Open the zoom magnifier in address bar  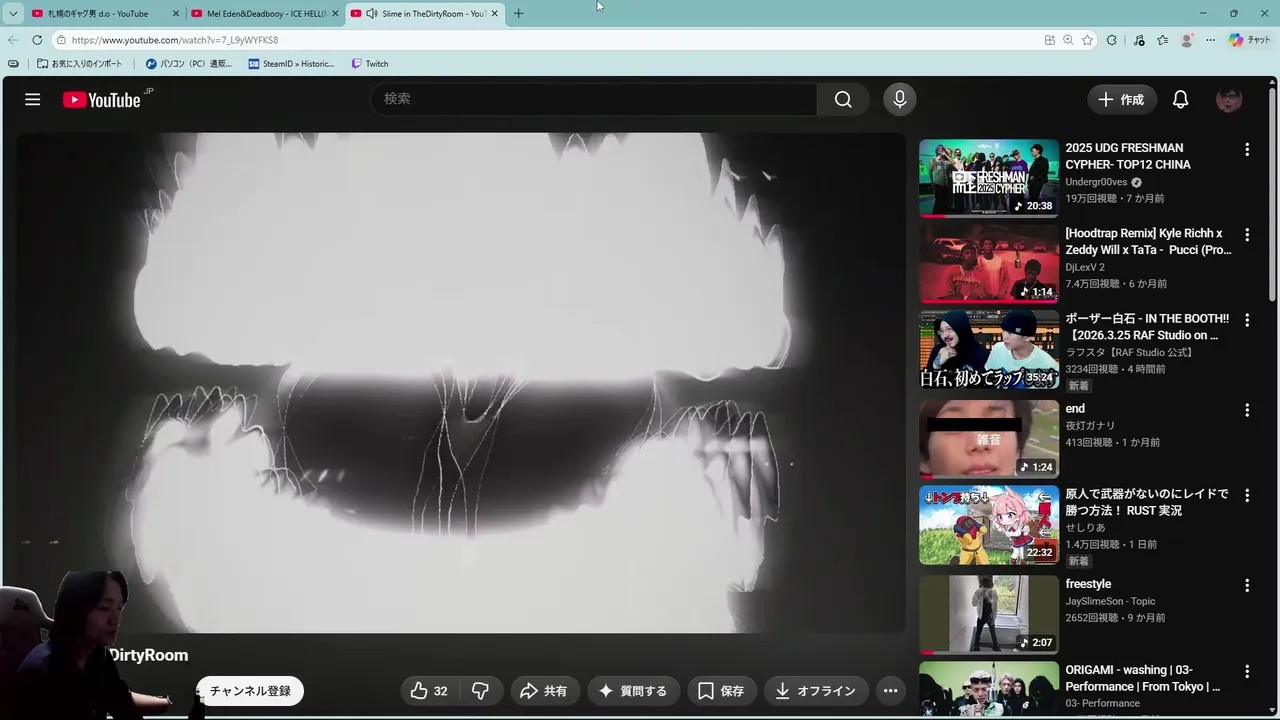1068,40
